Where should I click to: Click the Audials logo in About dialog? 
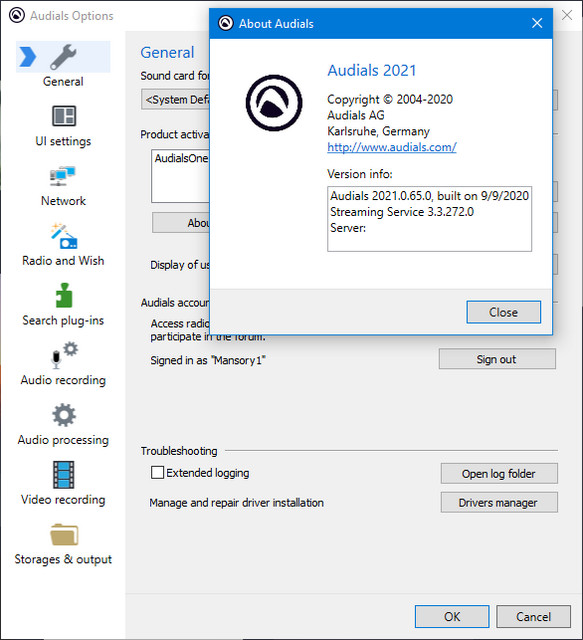pyautogui.click(x=274, y=103)
